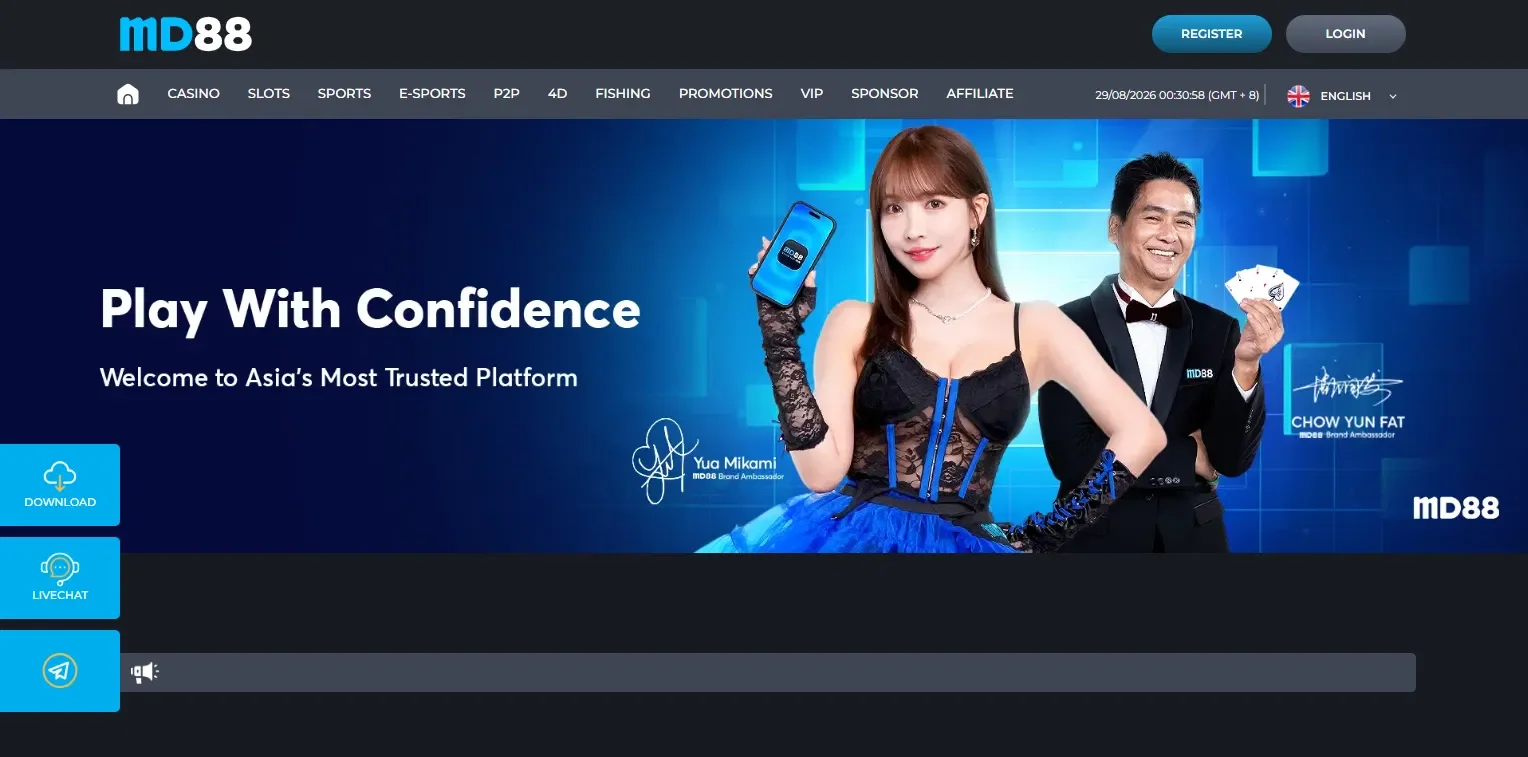This screenshot has width=1528, height=757.
Task: Click the Play With Confidence banner heading
Action: [x=370, y=310]
